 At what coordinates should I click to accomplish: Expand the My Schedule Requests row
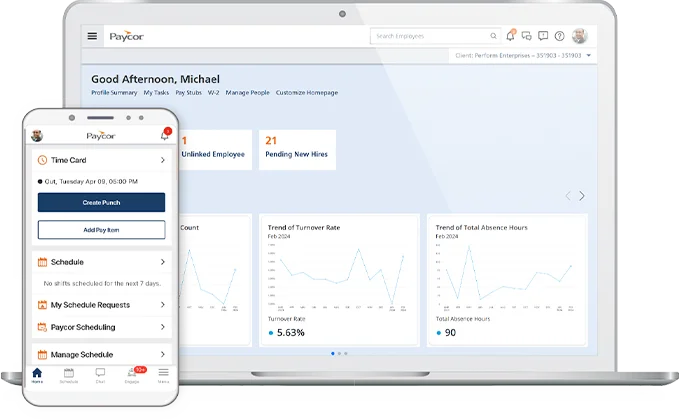(162, 304)
